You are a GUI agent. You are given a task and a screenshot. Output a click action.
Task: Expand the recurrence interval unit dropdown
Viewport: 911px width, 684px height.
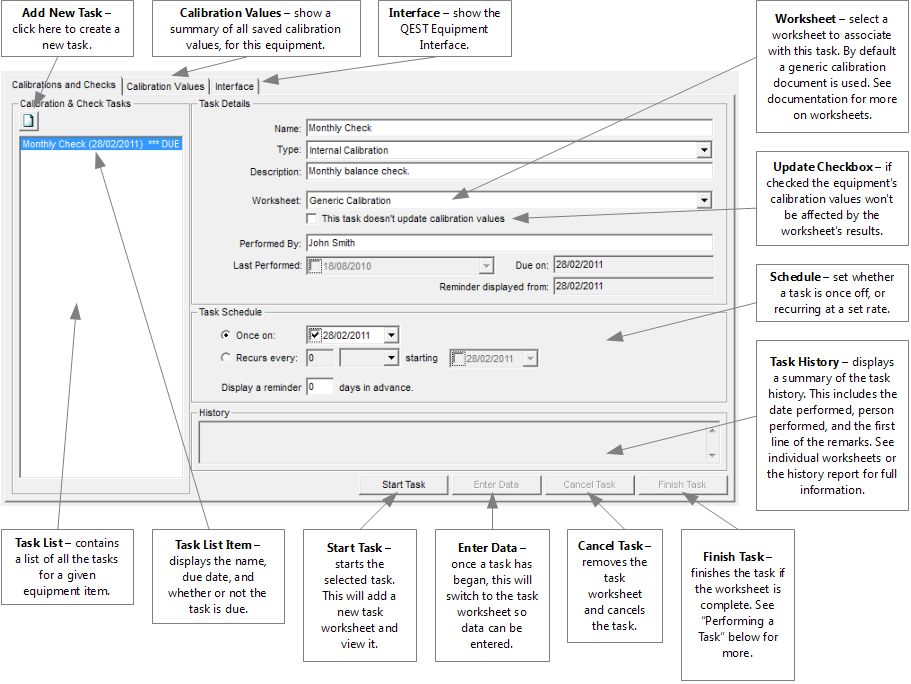390,358
